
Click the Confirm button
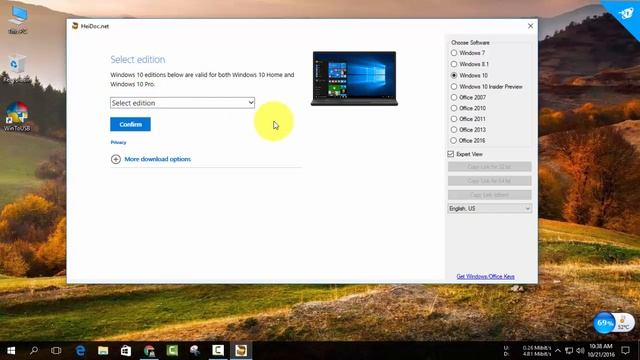[130, 124]
